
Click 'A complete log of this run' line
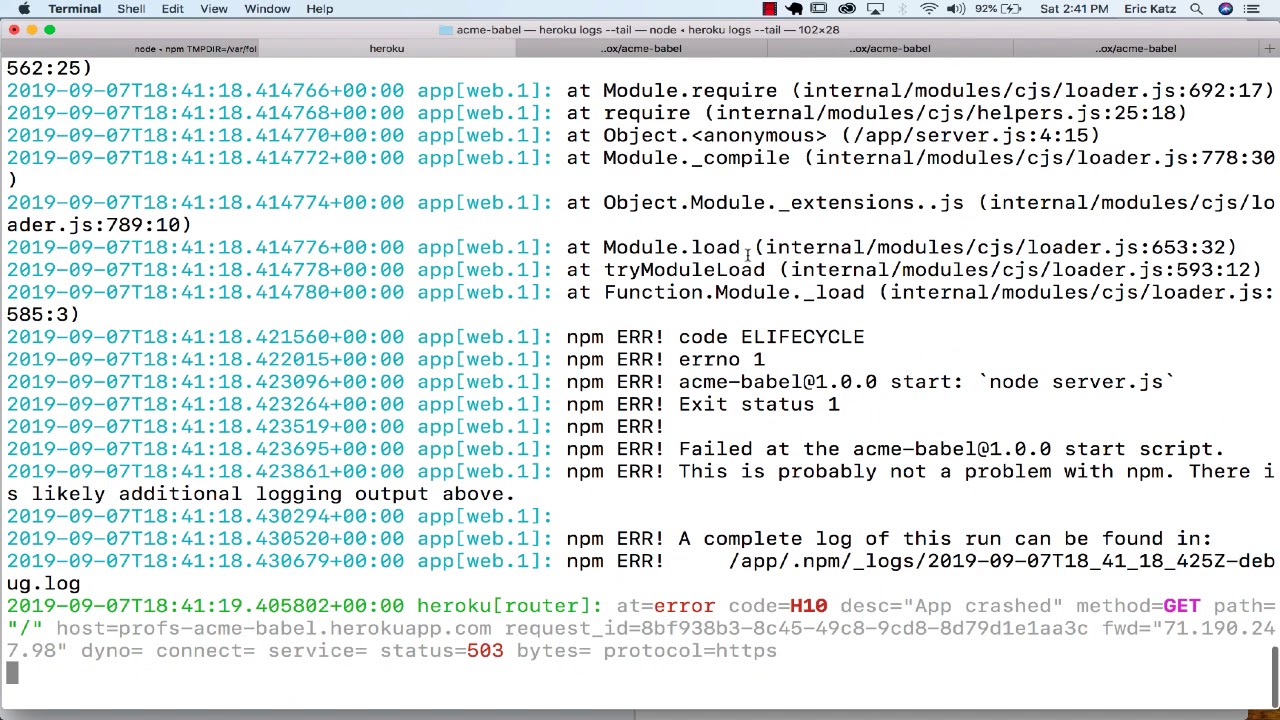944,539
